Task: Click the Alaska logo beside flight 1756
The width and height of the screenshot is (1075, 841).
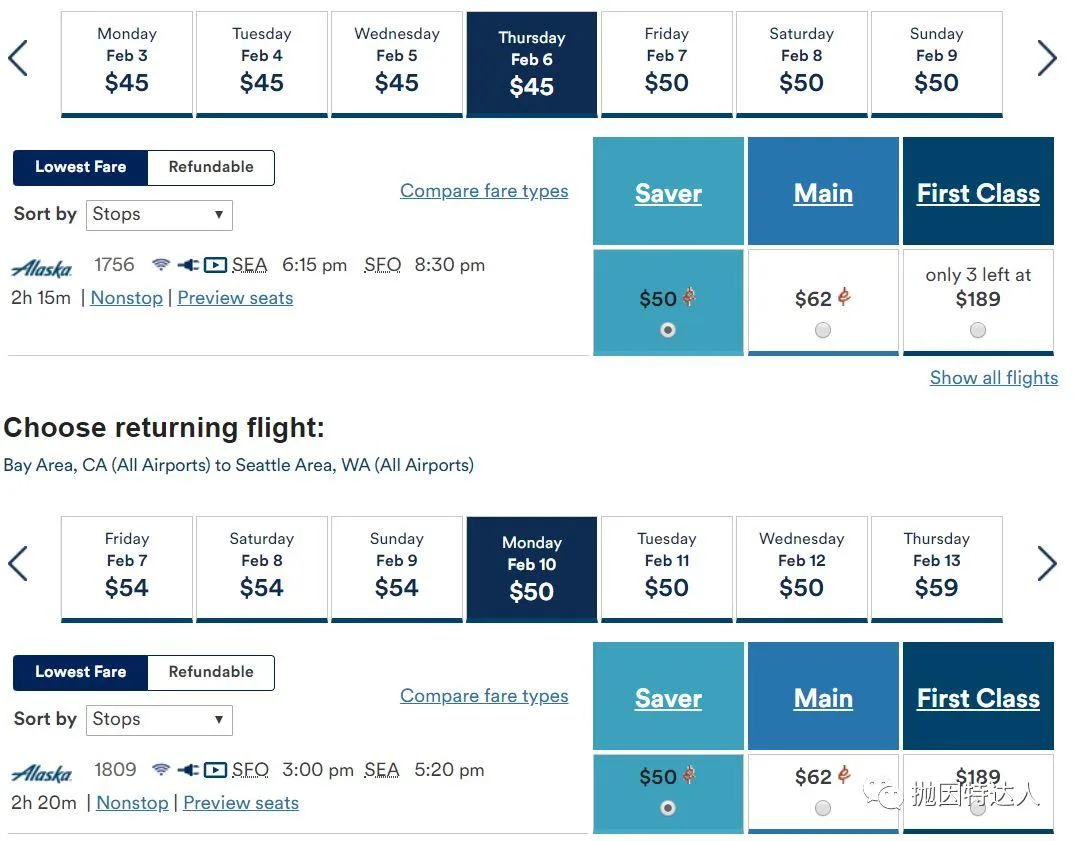Action: [x=42, y=268]
